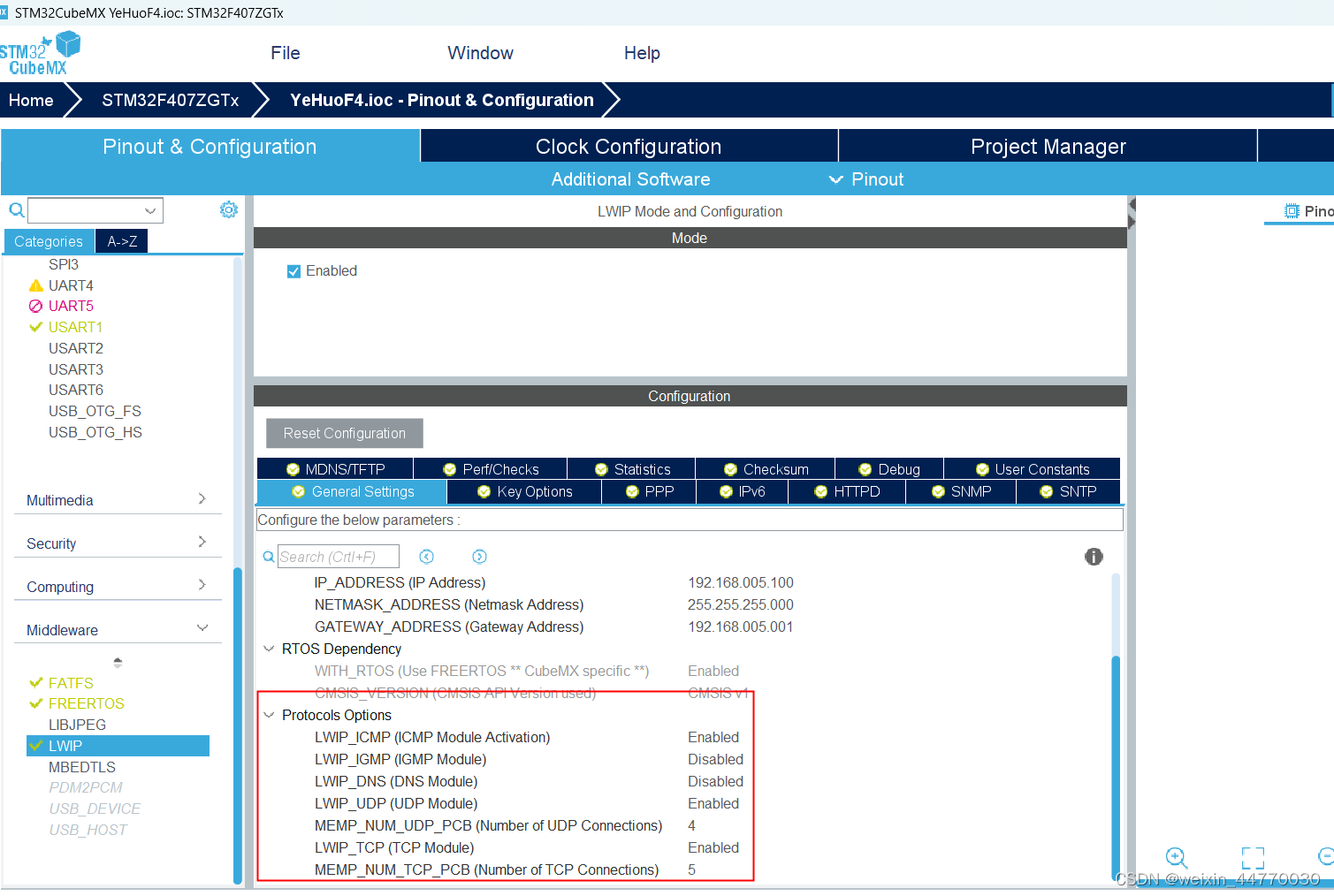Switch to Project Manager tab
This screenshot has width=1334, height=896.
pyautogui.click(x=1048, y=146)
